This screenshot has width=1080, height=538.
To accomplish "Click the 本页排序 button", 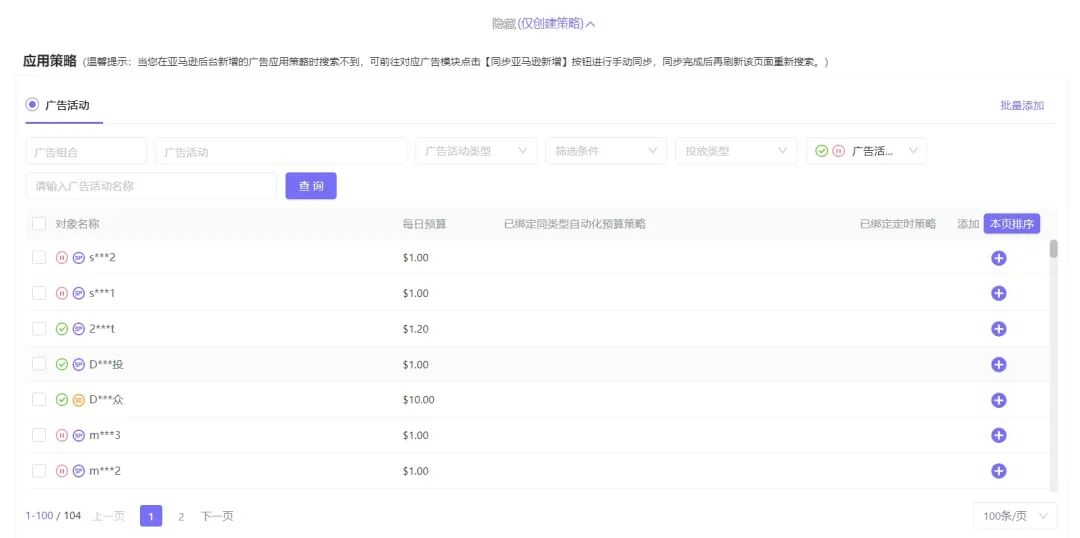I will click(1011, 224).
